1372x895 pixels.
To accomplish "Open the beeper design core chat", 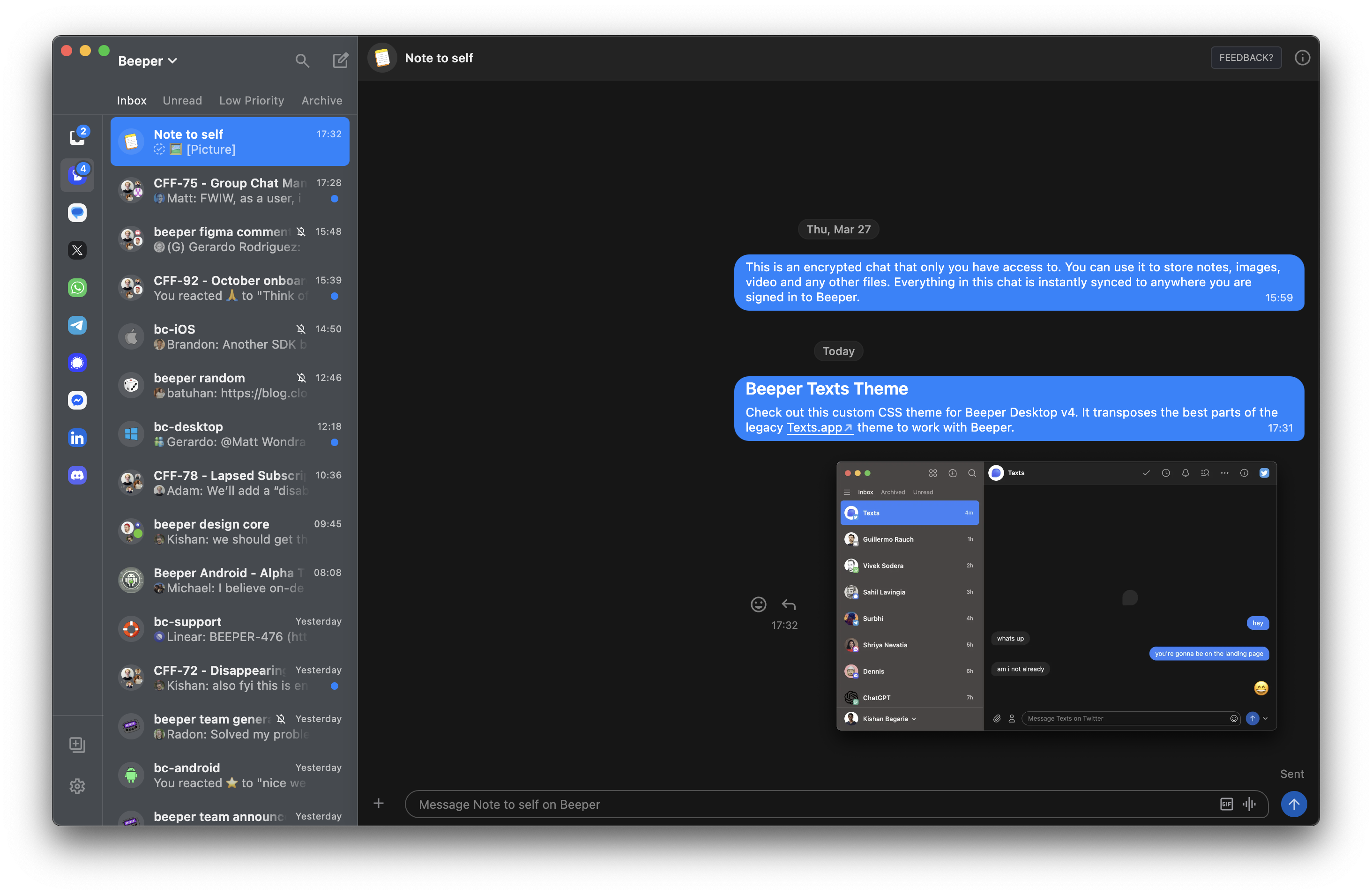I will coord(230,531).
